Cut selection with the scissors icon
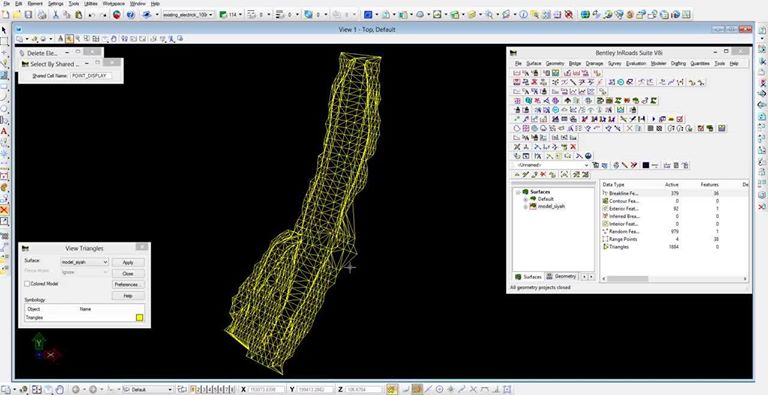This screenshot has width=768, height=395. [x=55, y=15]
